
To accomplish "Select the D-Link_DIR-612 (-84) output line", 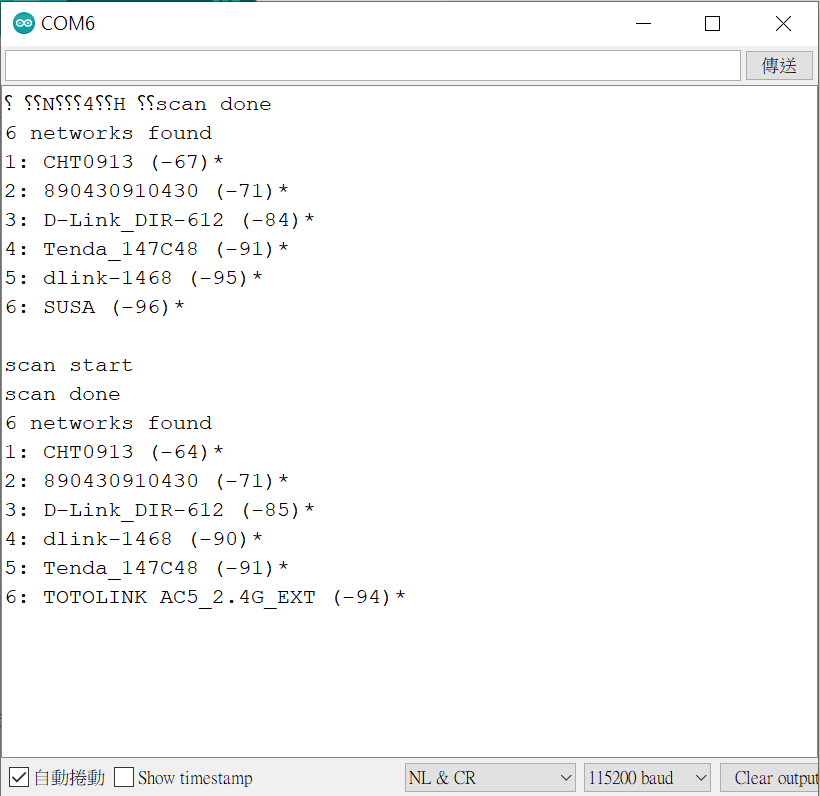I will (x=160, y=220).
